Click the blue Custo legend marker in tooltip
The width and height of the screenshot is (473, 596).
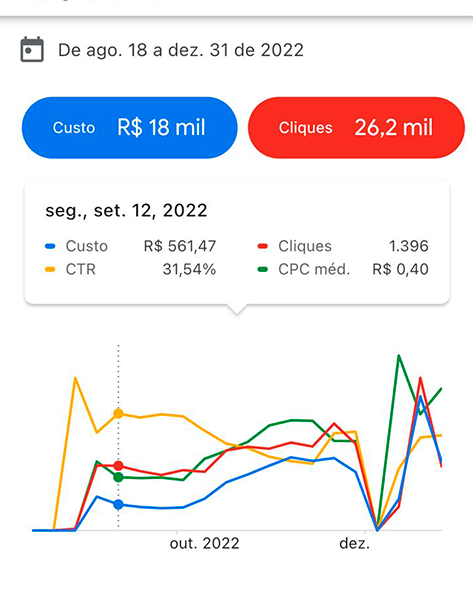[50, 246]
